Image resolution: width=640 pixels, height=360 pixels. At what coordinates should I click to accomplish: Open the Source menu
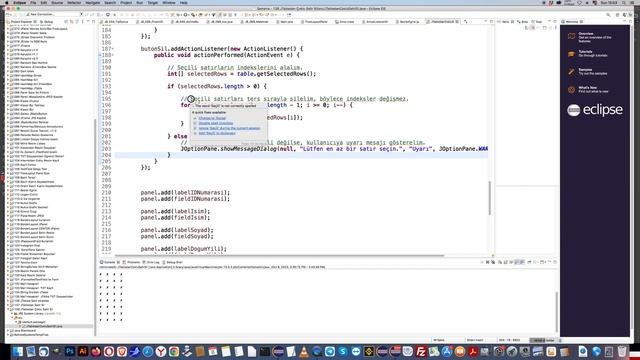point(57,2)
